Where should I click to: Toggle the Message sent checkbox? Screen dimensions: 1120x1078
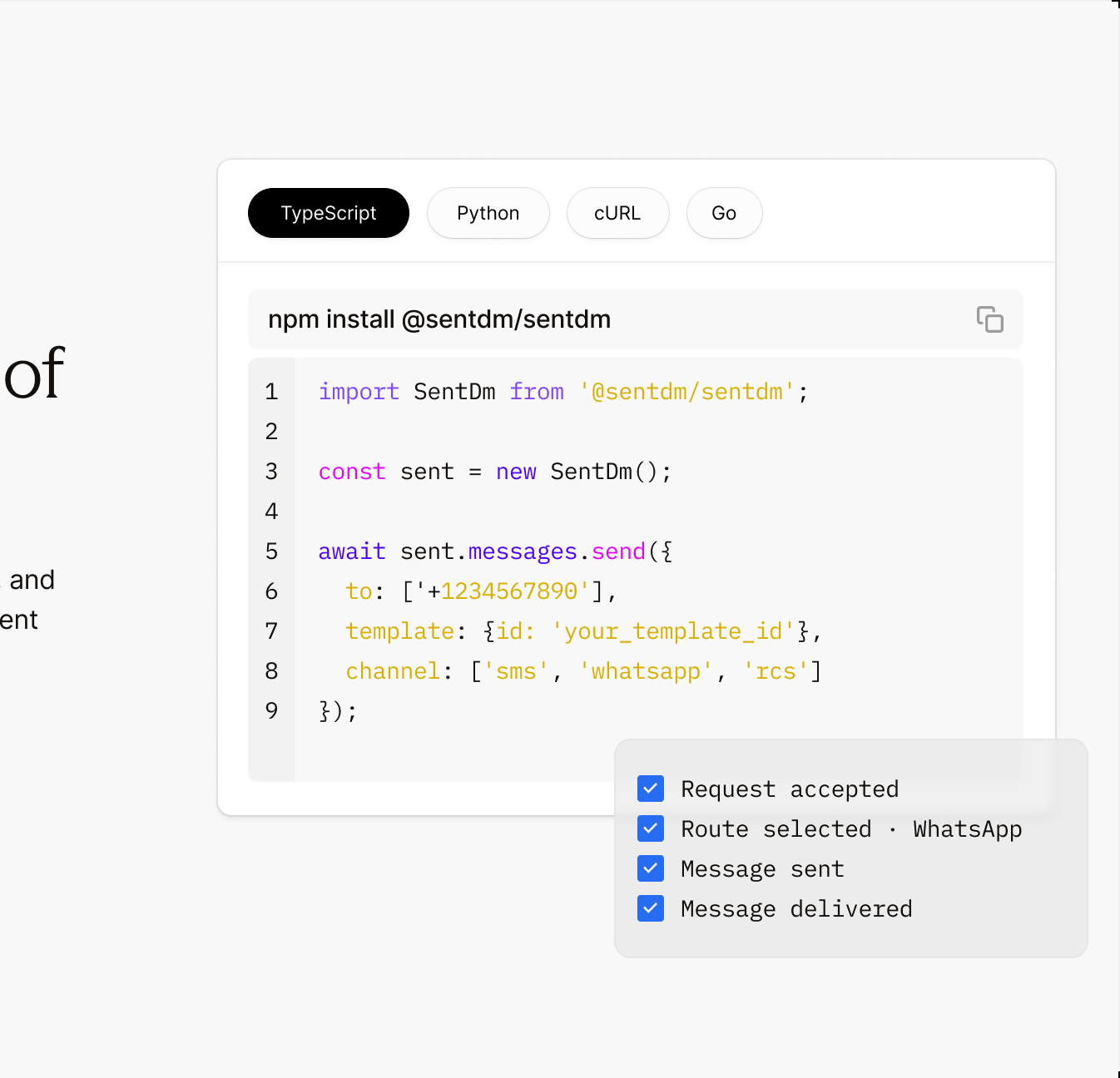click(x=651, y=868)
